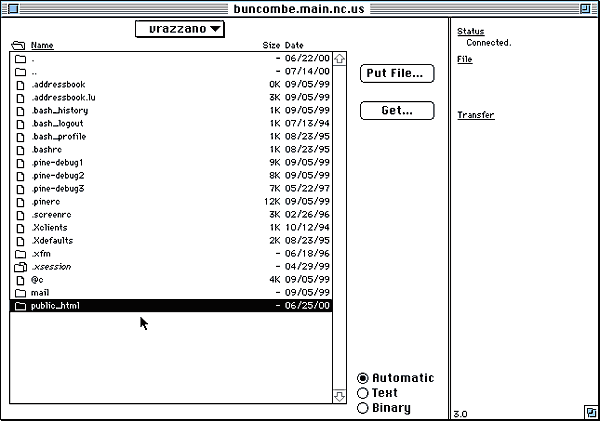600x421 pixels.
Task: Click the .bash_profile file icon
Action: coord(20,137)
